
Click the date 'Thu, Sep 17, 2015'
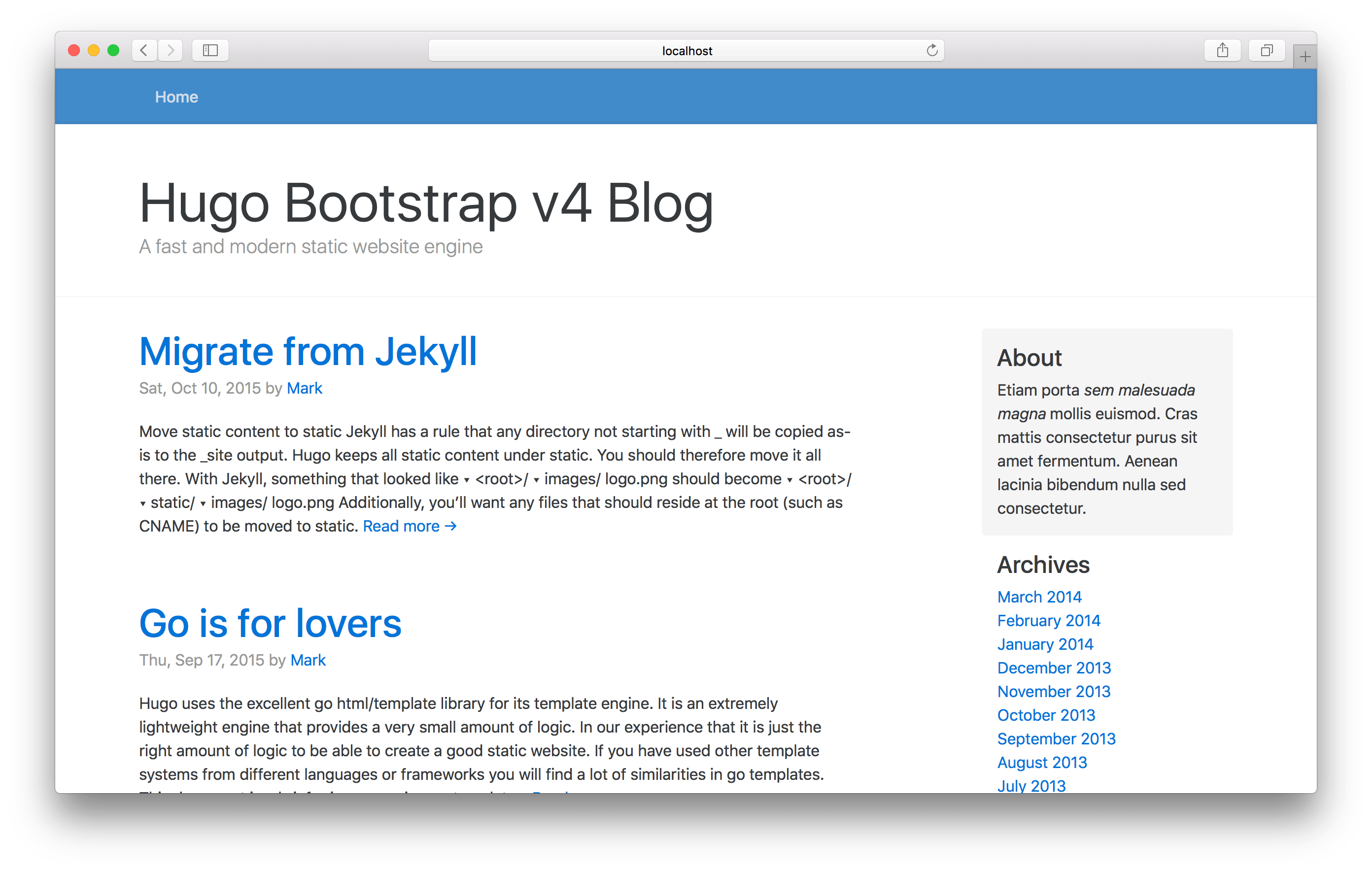202,660
